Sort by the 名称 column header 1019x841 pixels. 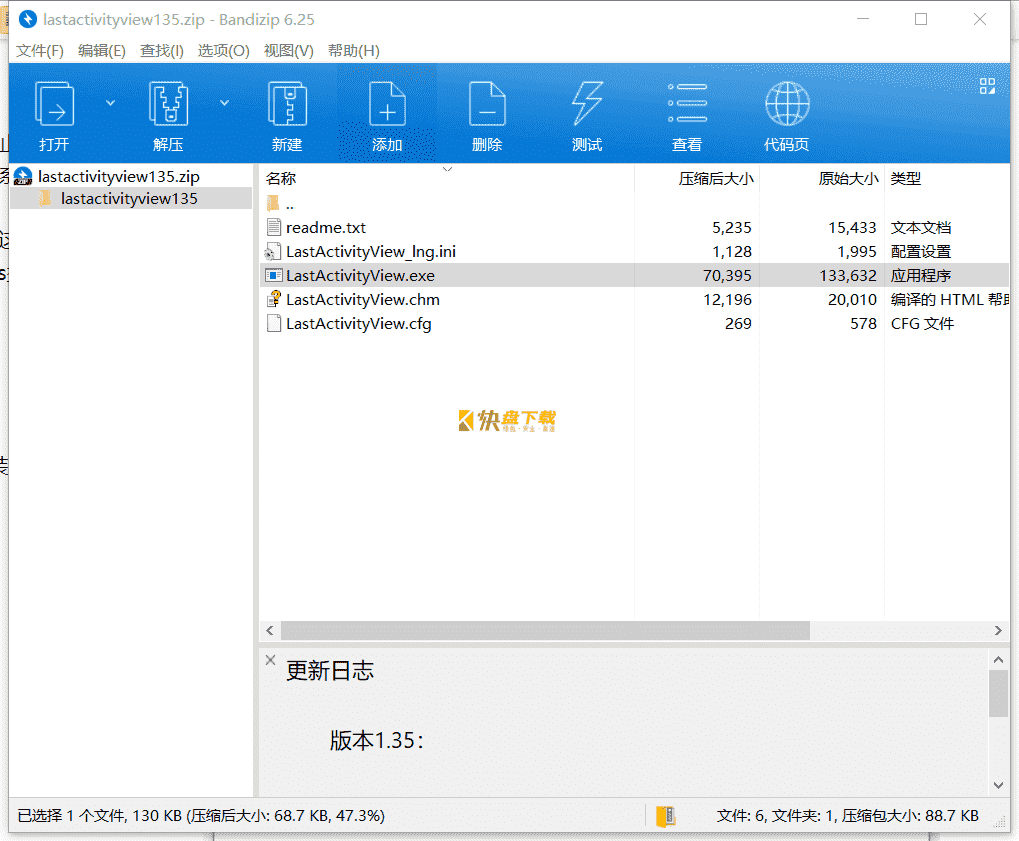pyautogui.click(x=281, y=178)
